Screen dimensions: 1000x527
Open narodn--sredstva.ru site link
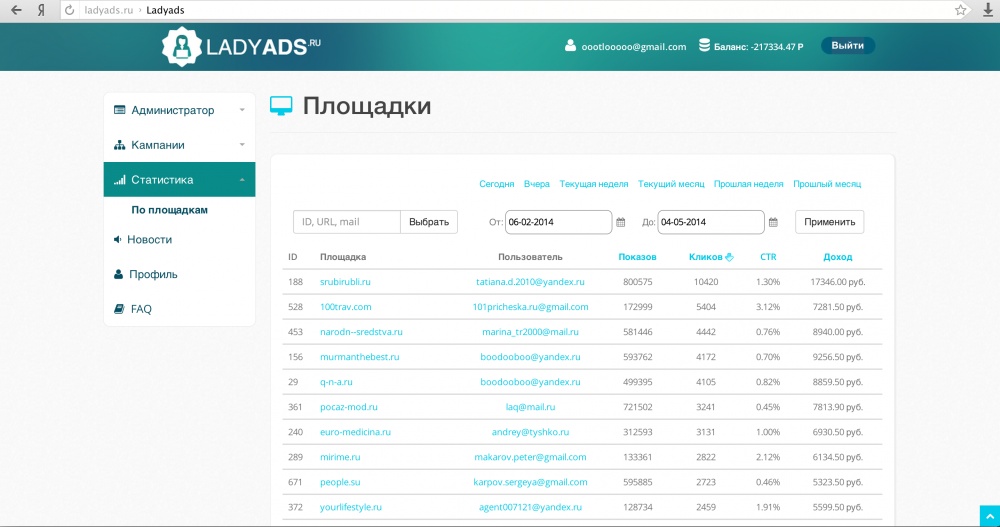(x=361, y=332)
